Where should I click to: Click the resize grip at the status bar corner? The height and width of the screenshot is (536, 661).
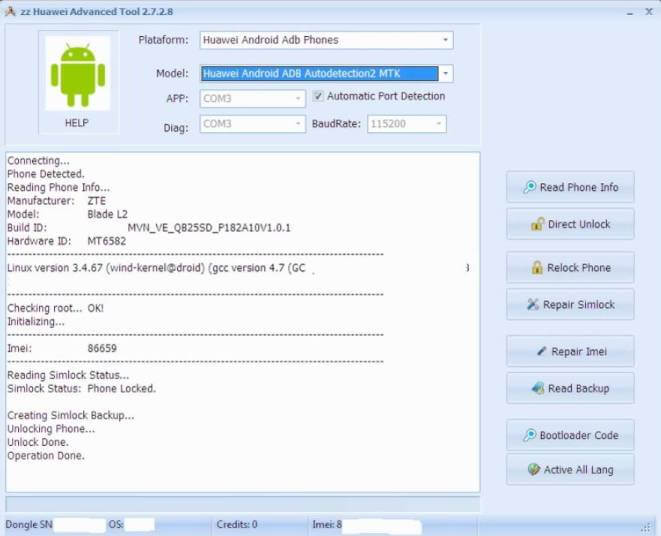pyautogui.click(x=646, y=526)
